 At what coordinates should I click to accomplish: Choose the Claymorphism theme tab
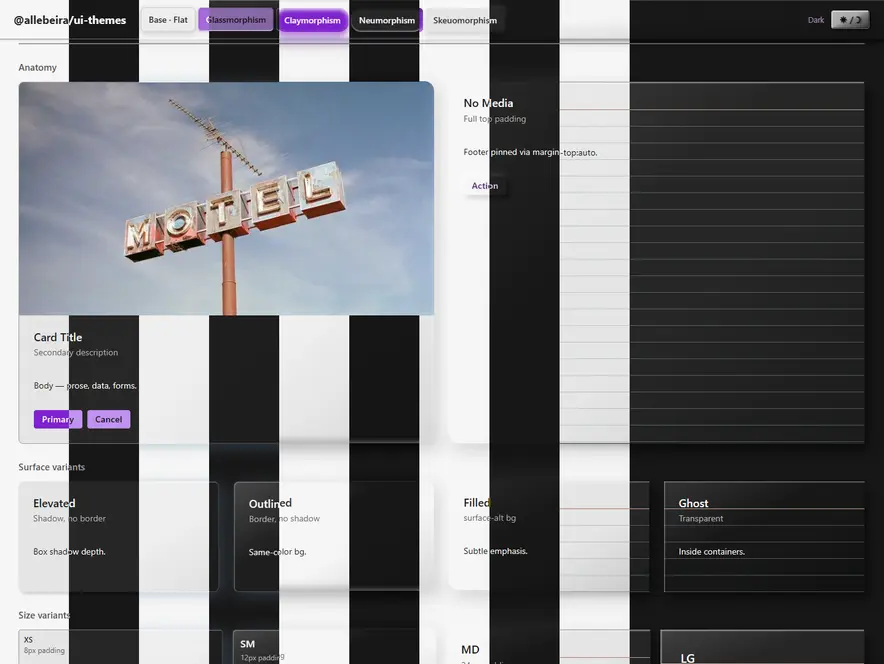(312, 20)
